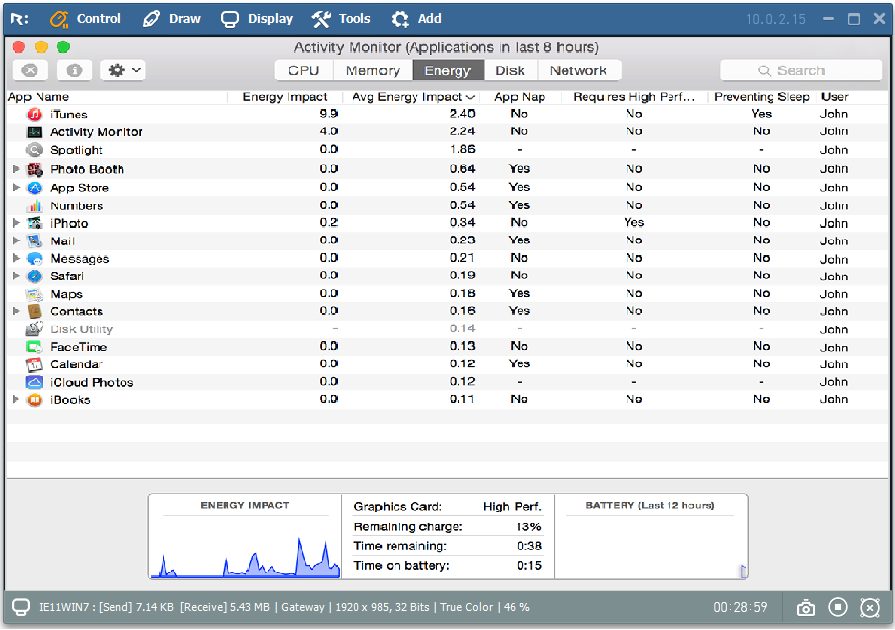Sort by Requires High Perf column
The image size is (895, 630).
point(634,97)
